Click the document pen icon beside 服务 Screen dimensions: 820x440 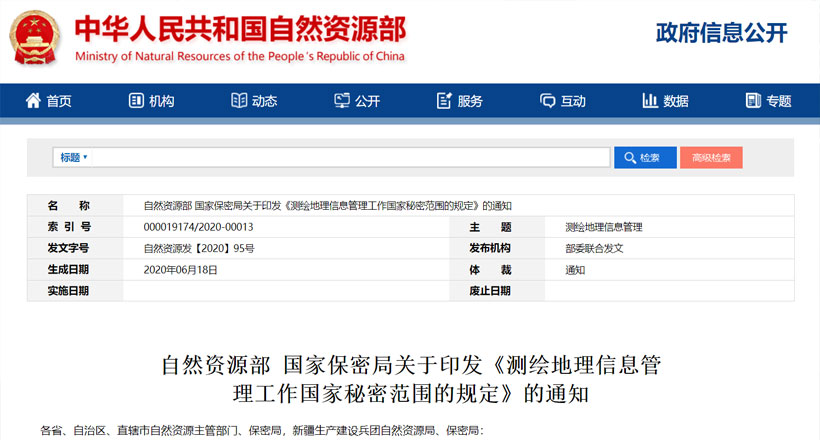[x=444, y=100]
